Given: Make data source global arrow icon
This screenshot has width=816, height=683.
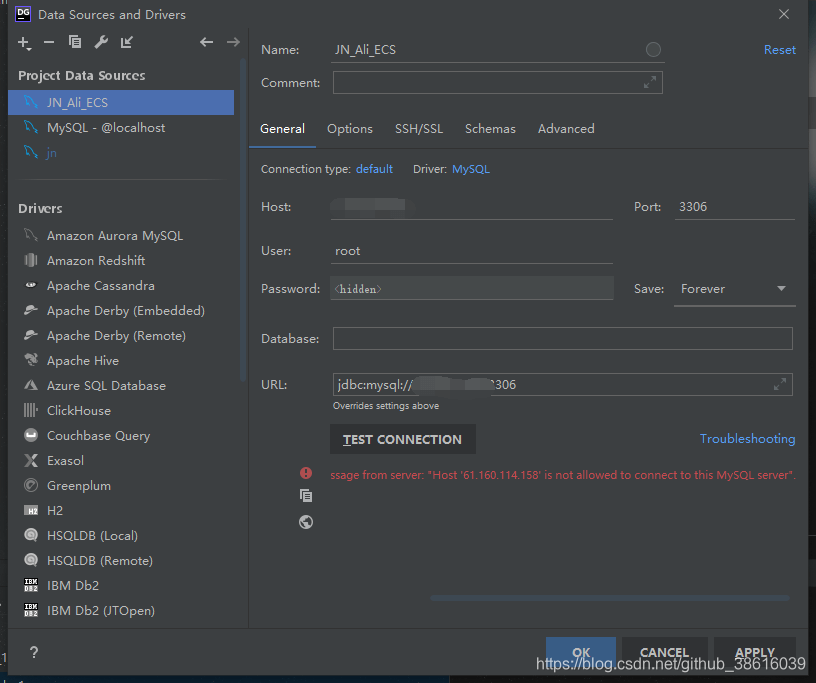Looking at the screenshot, I should tap(127, 42).
